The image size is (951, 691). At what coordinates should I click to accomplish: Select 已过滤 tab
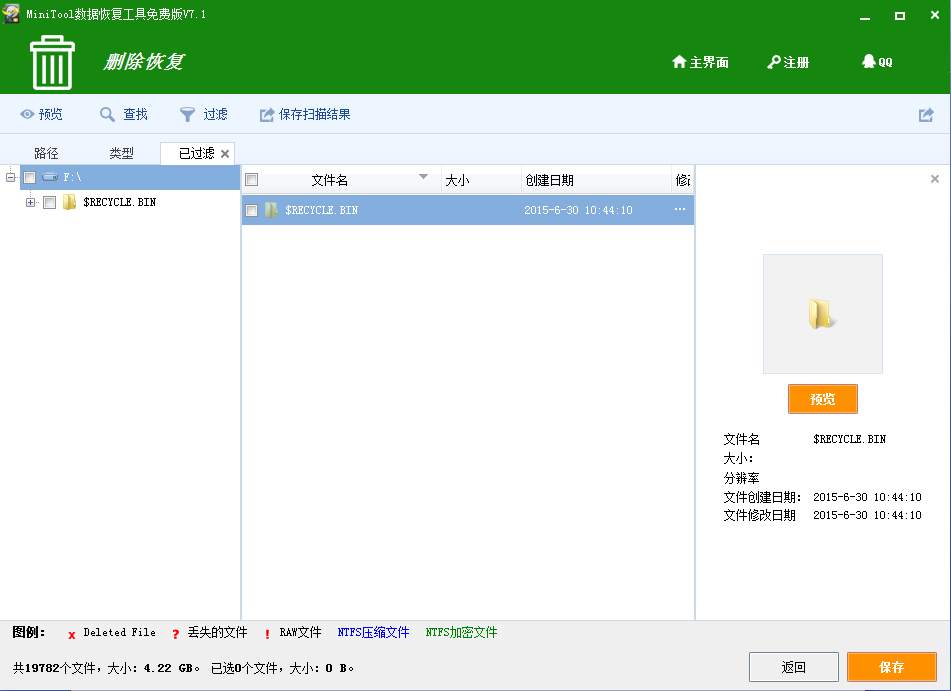(x=197, y=153)
